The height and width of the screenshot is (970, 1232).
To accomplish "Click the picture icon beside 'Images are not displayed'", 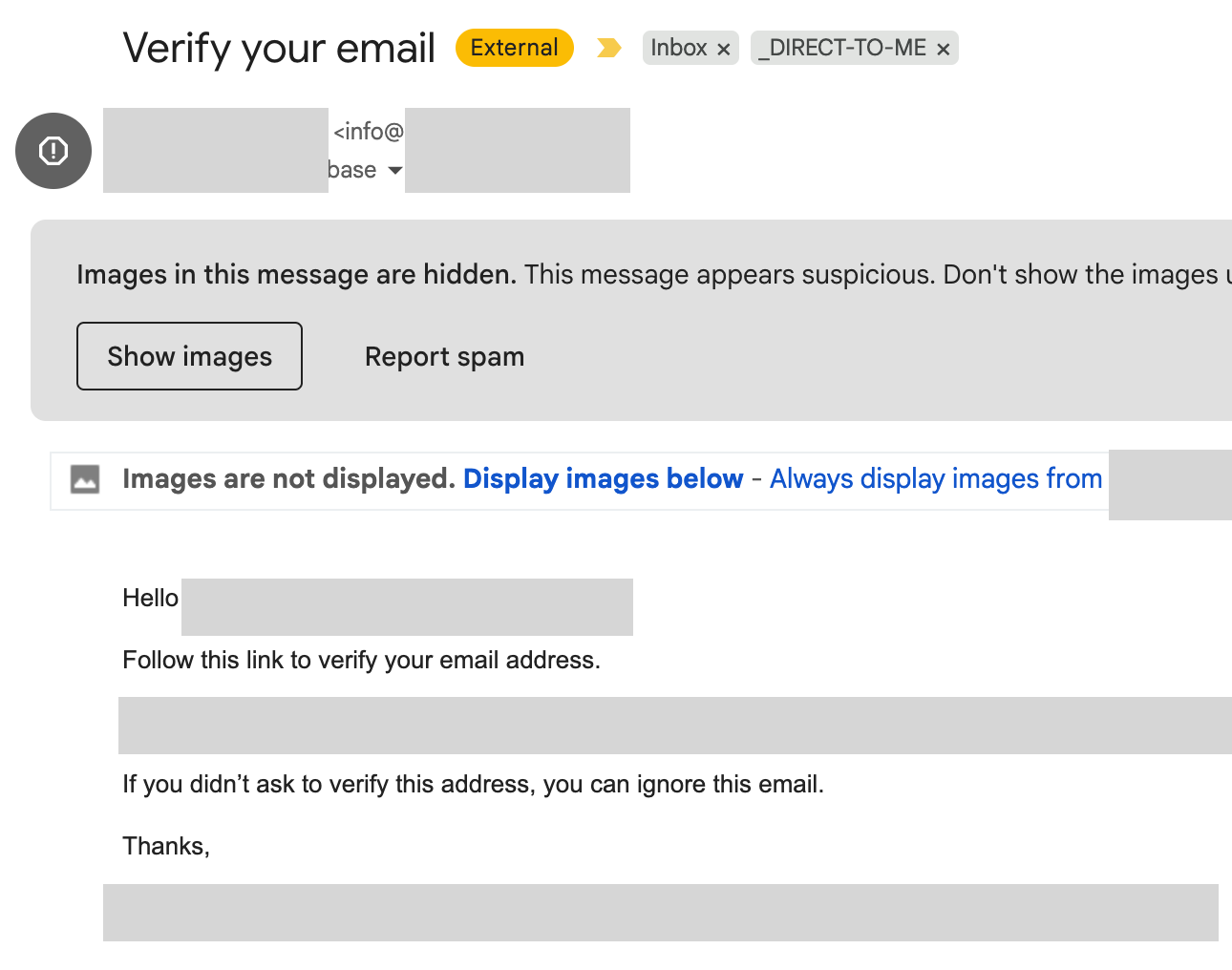I will tap(85, 478).
